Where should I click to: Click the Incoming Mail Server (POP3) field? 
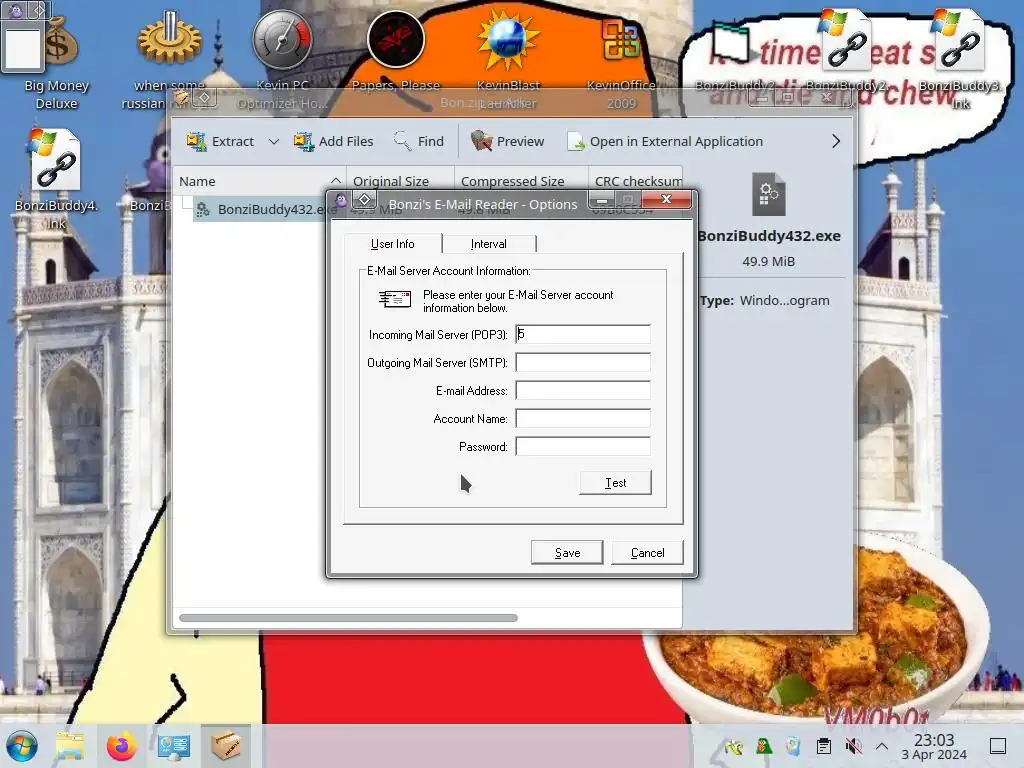click(583, 334)
